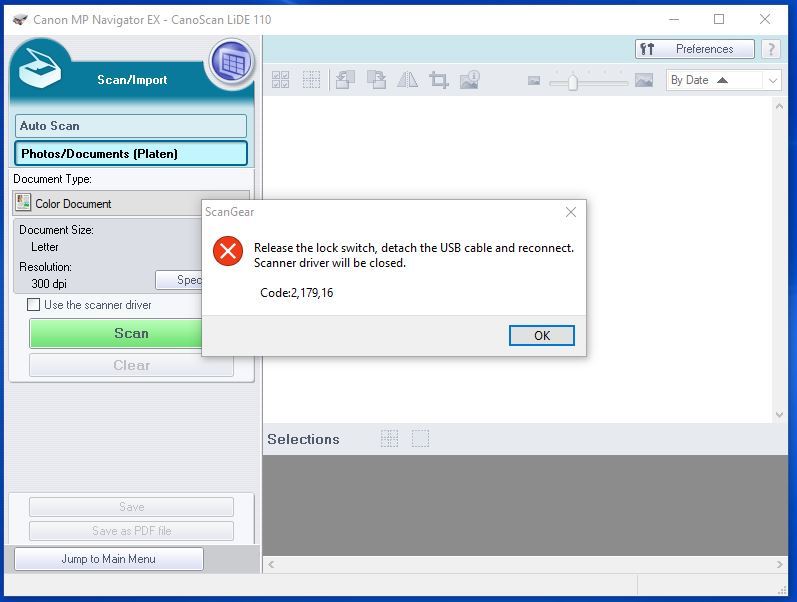Click the 300 dpi resolution value
Image resolution: width=797 pixels, height=602 pixels.
pos(49,284)
